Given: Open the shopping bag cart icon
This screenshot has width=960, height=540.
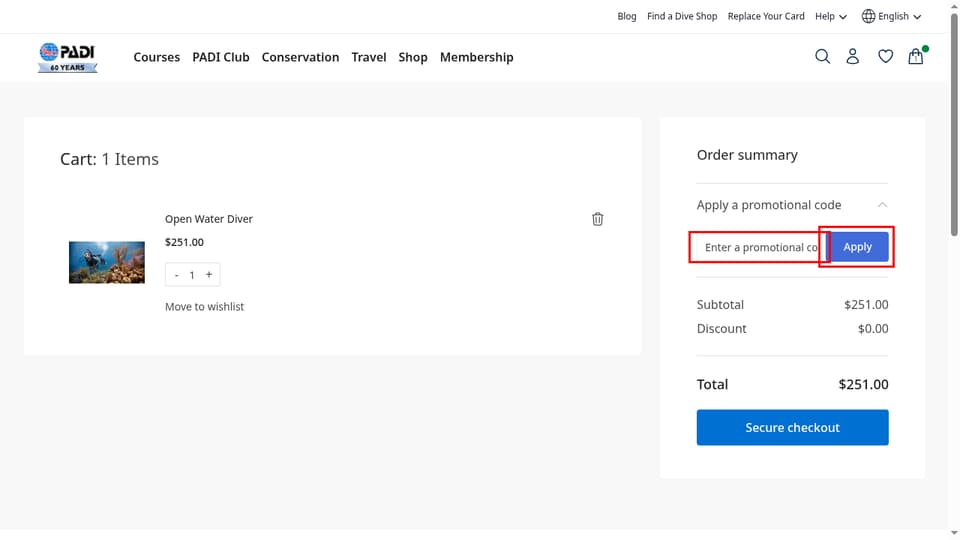Looking at the screenshot, I should tap(916, 56).
